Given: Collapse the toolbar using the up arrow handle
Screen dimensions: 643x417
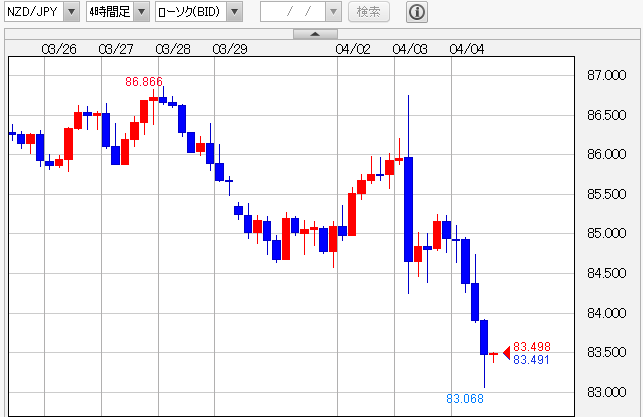Looking at the screenshot, I should click(x=315, y=34).
